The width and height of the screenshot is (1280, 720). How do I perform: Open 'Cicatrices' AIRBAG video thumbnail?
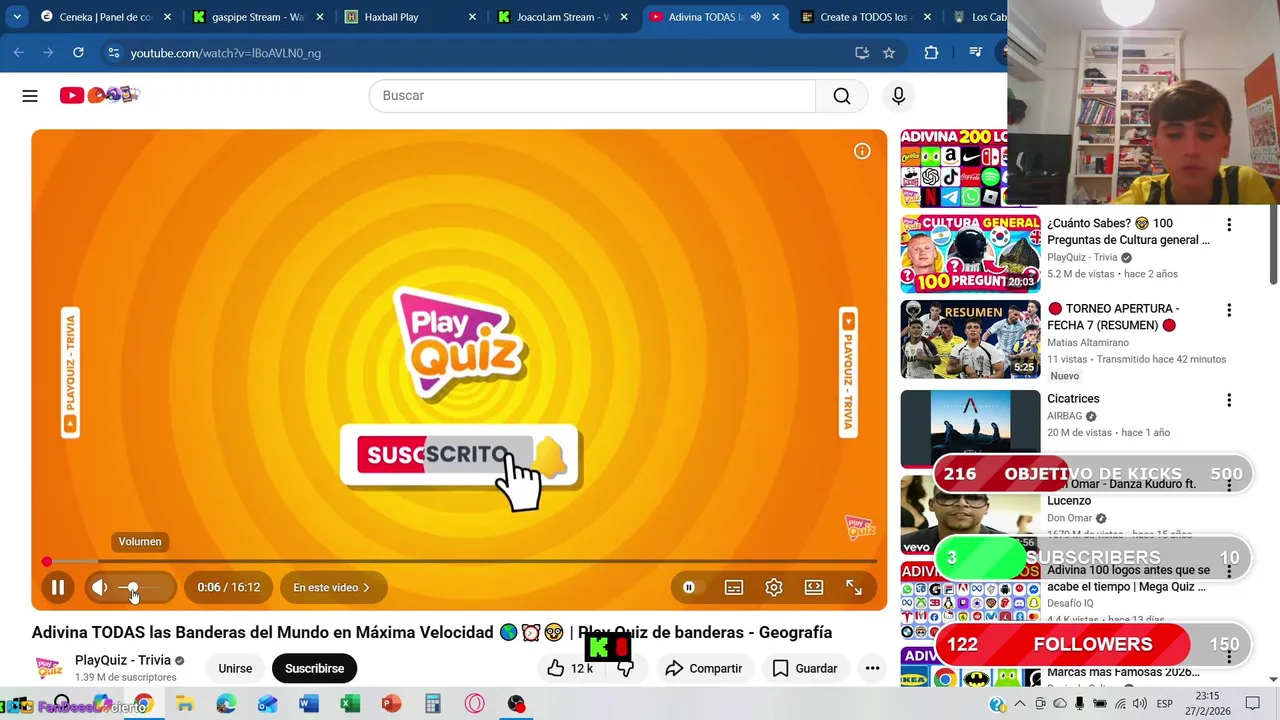coord(970,428)
